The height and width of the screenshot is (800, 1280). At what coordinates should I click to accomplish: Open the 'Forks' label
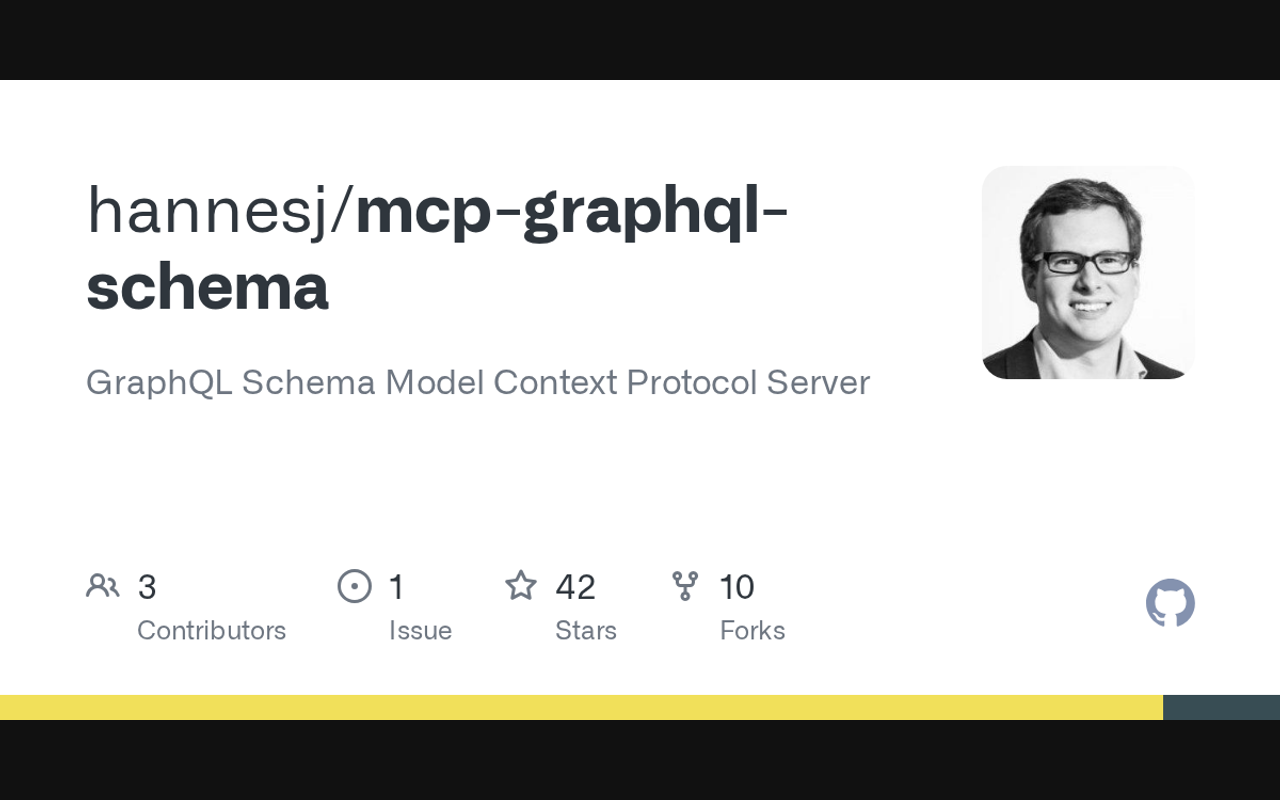tap(752, 630)
